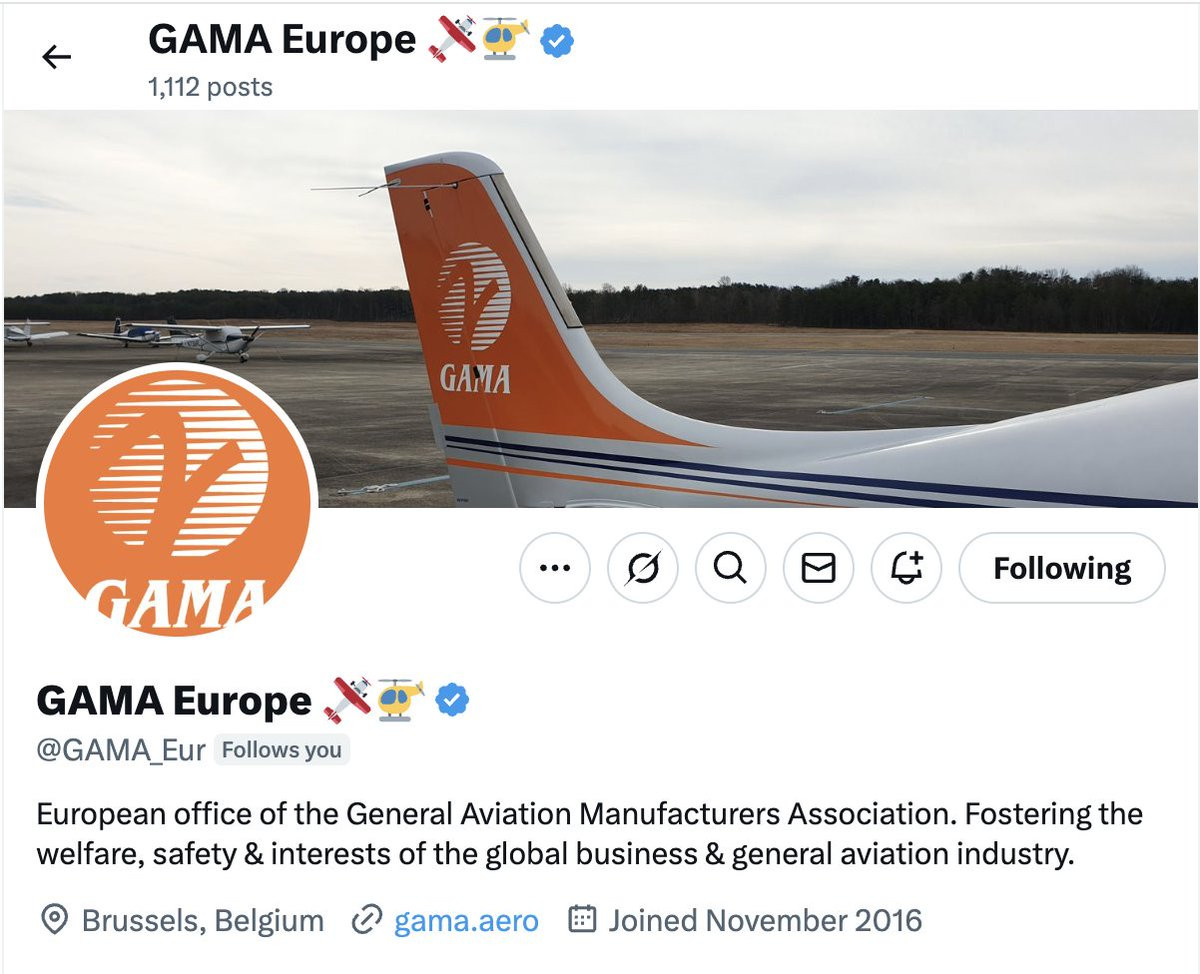Image resolution: width=1200 pixels, height=974 pixels.
Task: Send a direct message via envelope icon
Action: click(819, 568)
